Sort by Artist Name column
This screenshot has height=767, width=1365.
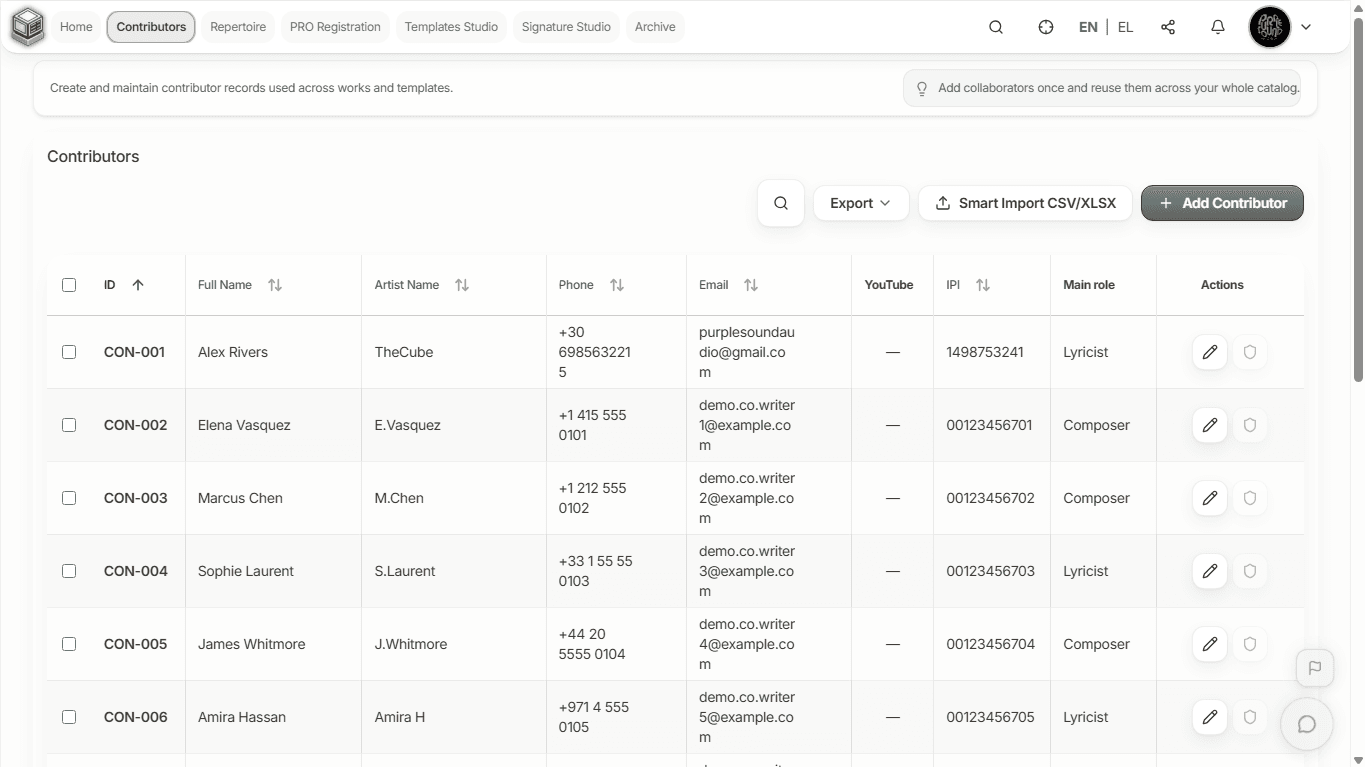[x=462, y=285]
